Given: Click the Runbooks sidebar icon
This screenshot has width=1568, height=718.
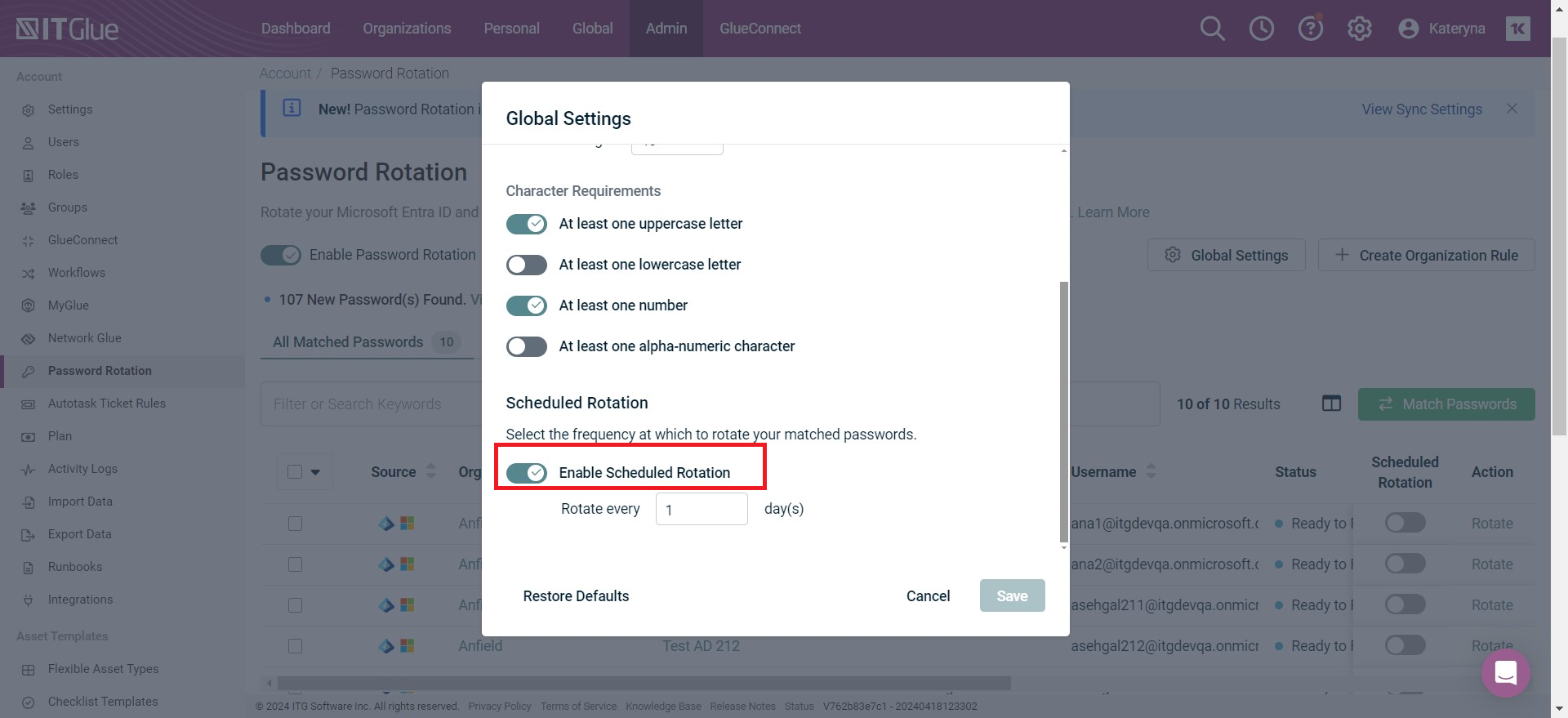Looking at the screenshot, I should (x=29, y=567).
